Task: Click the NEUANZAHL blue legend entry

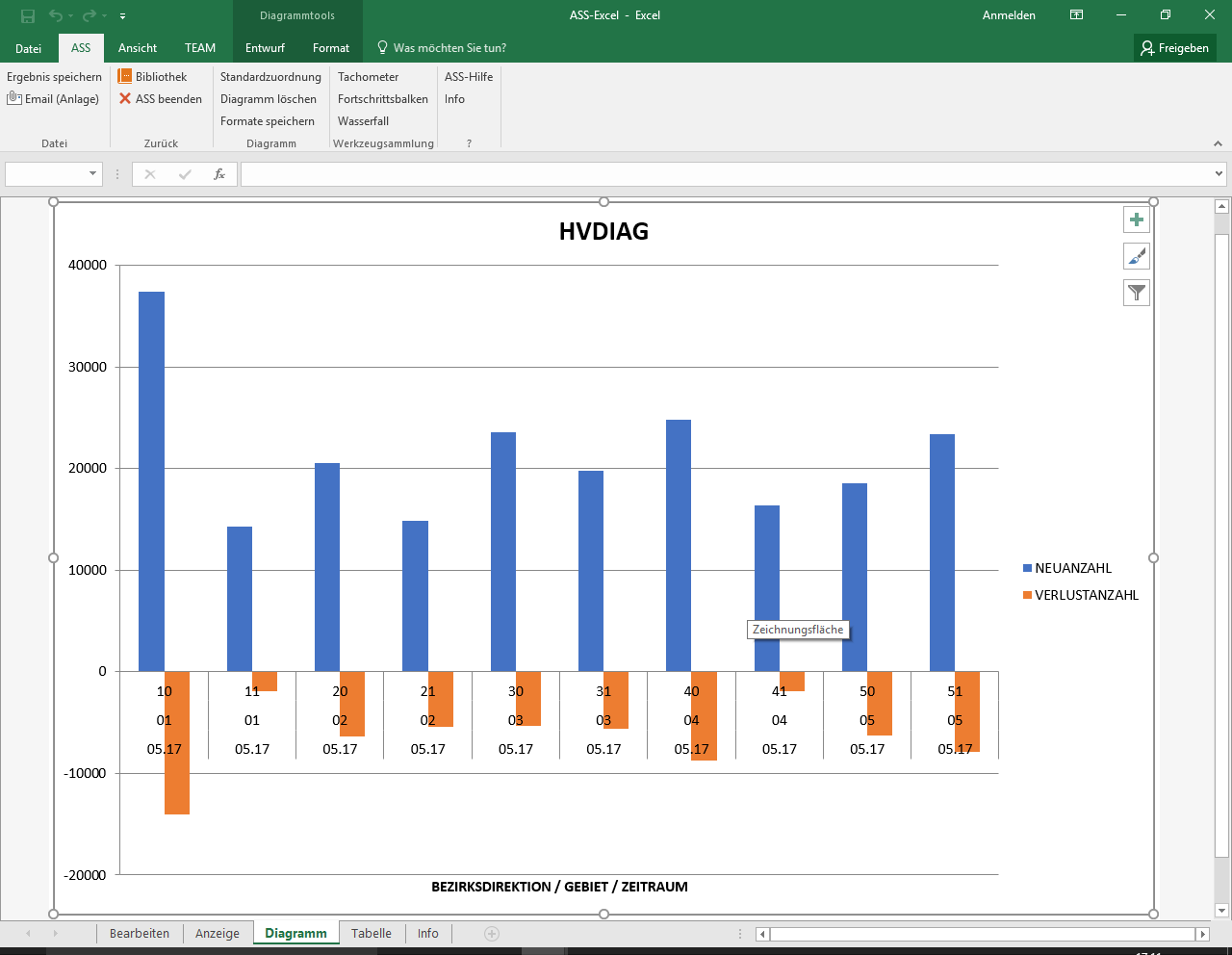Action: [1067, 568]
